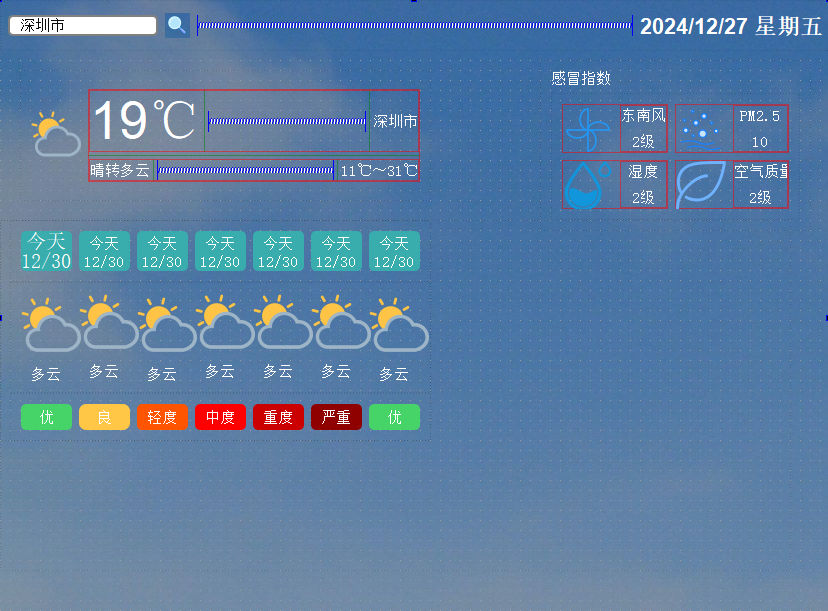Select the 2级 value under 东南风
The image size is (828, 611).
[x=643, y=142]
